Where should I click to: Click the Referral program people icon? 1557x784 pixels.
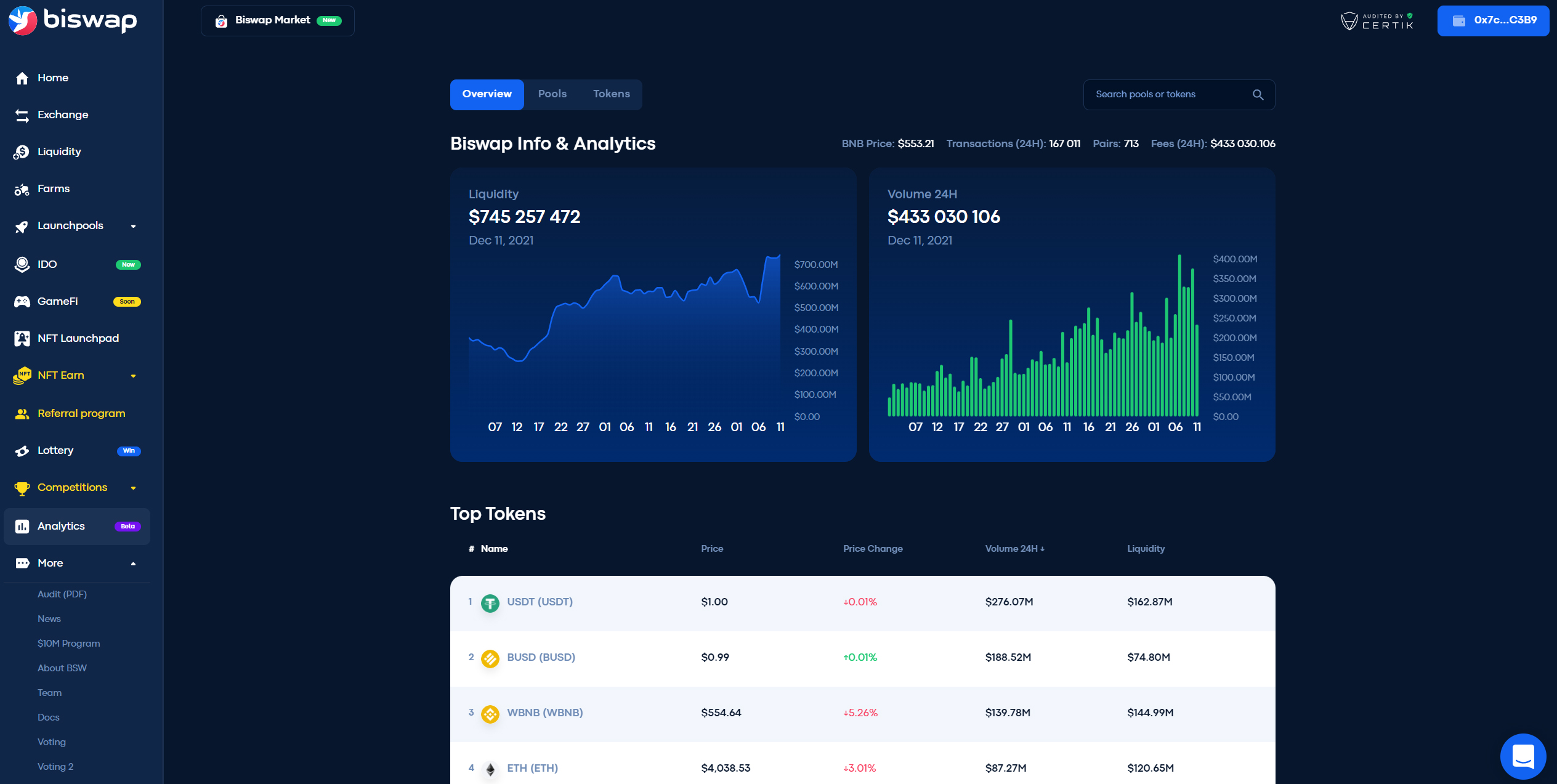click(x=22, y=414)
